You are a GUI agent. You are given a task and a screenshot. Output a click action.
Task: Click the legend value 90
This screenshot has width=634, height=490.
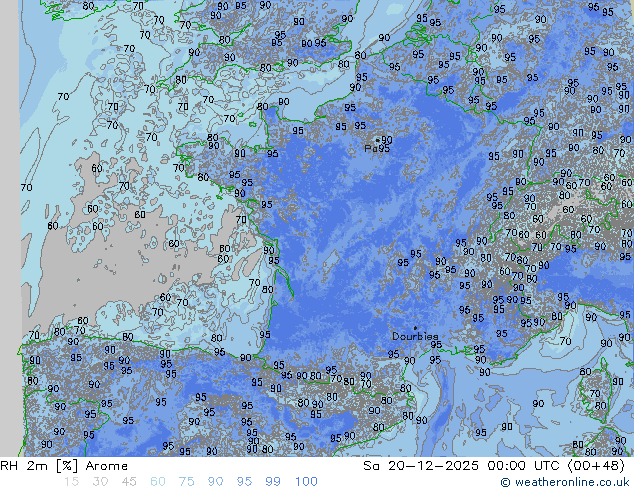tap(215, 482)
